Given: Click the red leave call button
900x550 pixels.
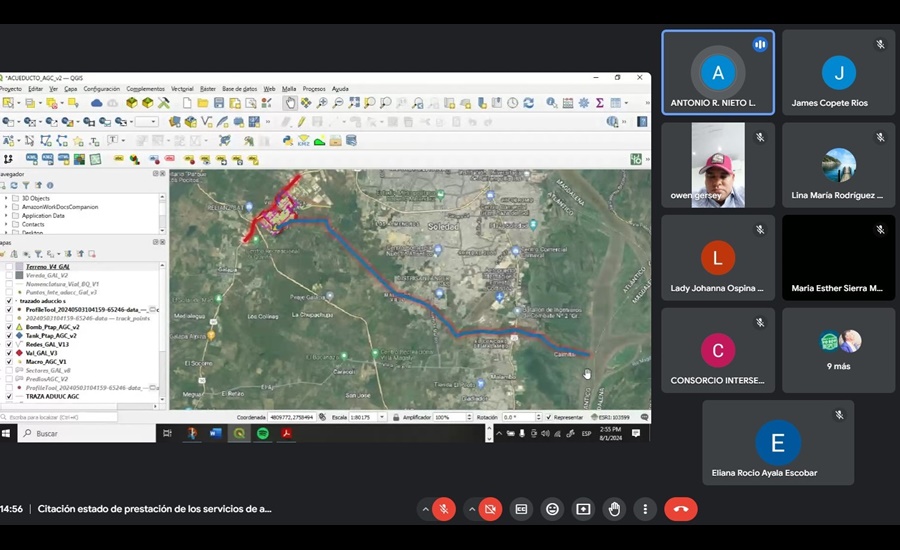Looking at the screenshot, I should (x=681, y=509).
